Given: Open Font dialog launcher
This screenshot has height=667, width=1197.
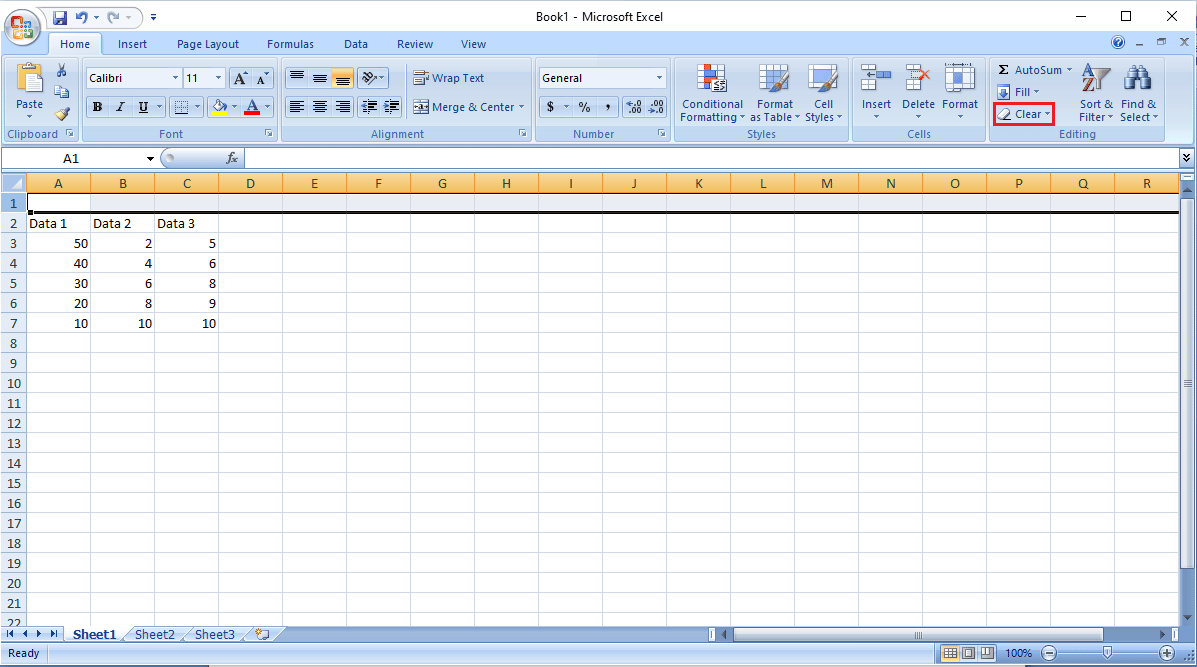Looking at the screenshot, I should point(269,134).
